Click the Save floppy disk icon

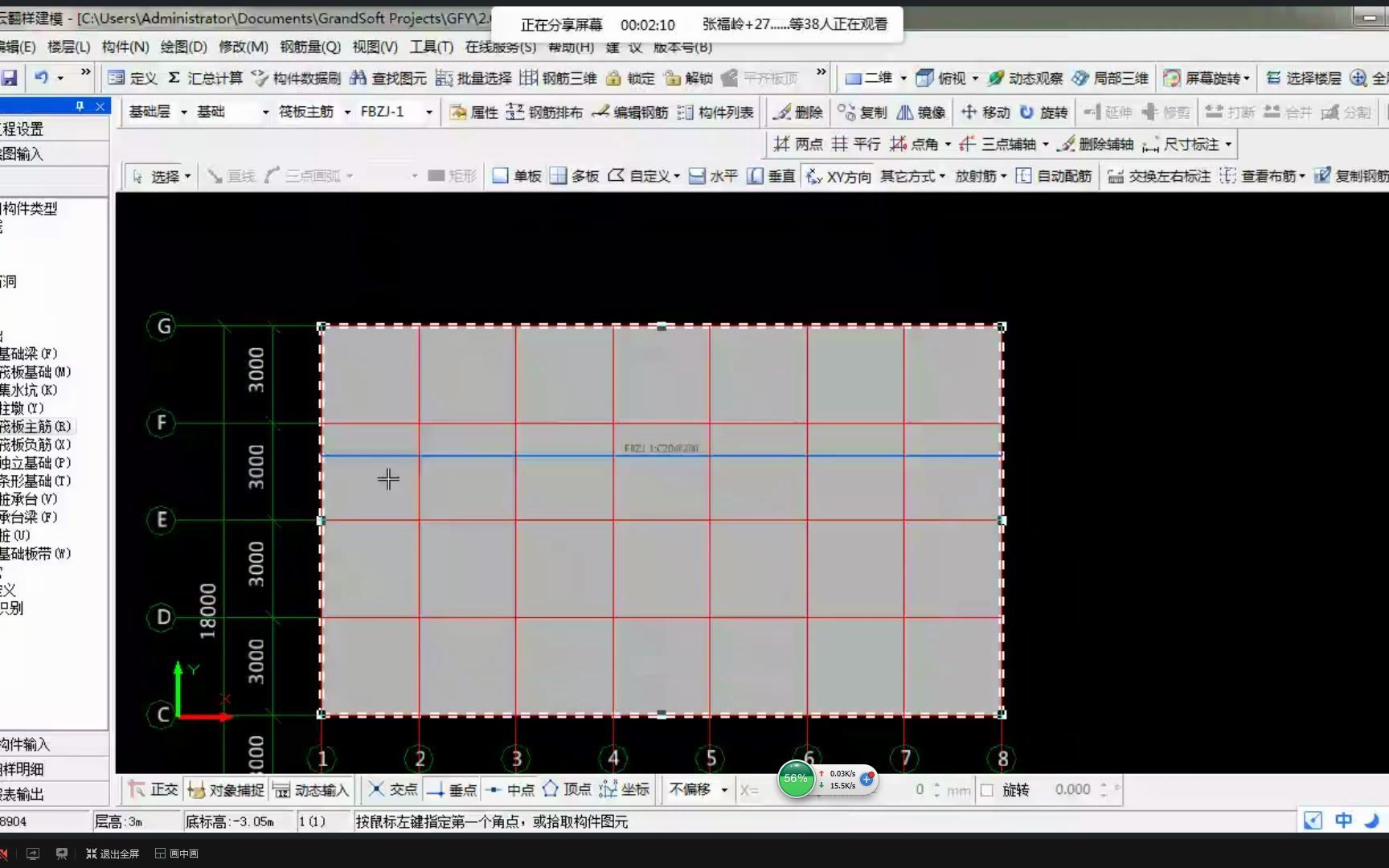(x=10, y=78)
